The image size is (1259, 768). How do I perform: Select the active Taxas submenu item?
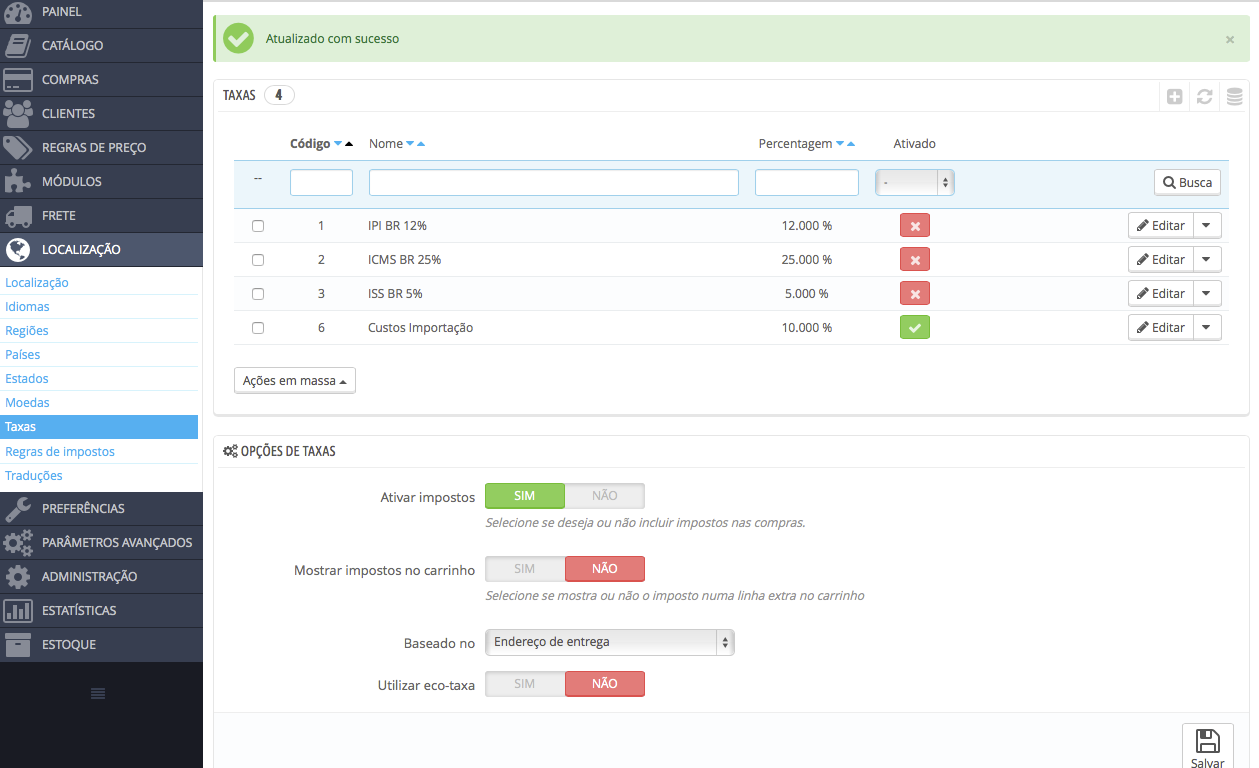click(99, 427)
